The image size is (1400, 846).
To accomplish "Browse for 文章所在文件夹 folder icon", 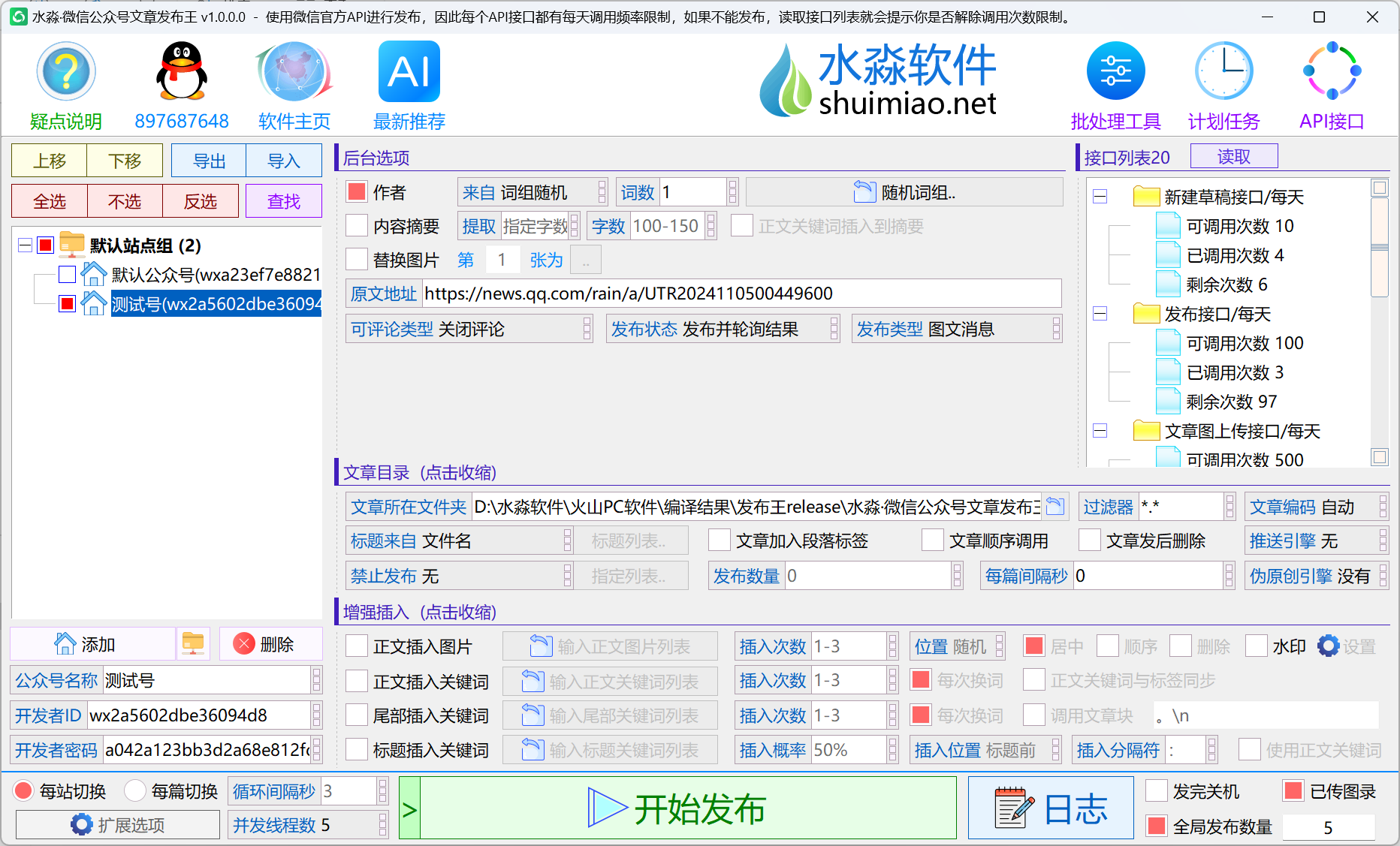I will coord(1055,507).
